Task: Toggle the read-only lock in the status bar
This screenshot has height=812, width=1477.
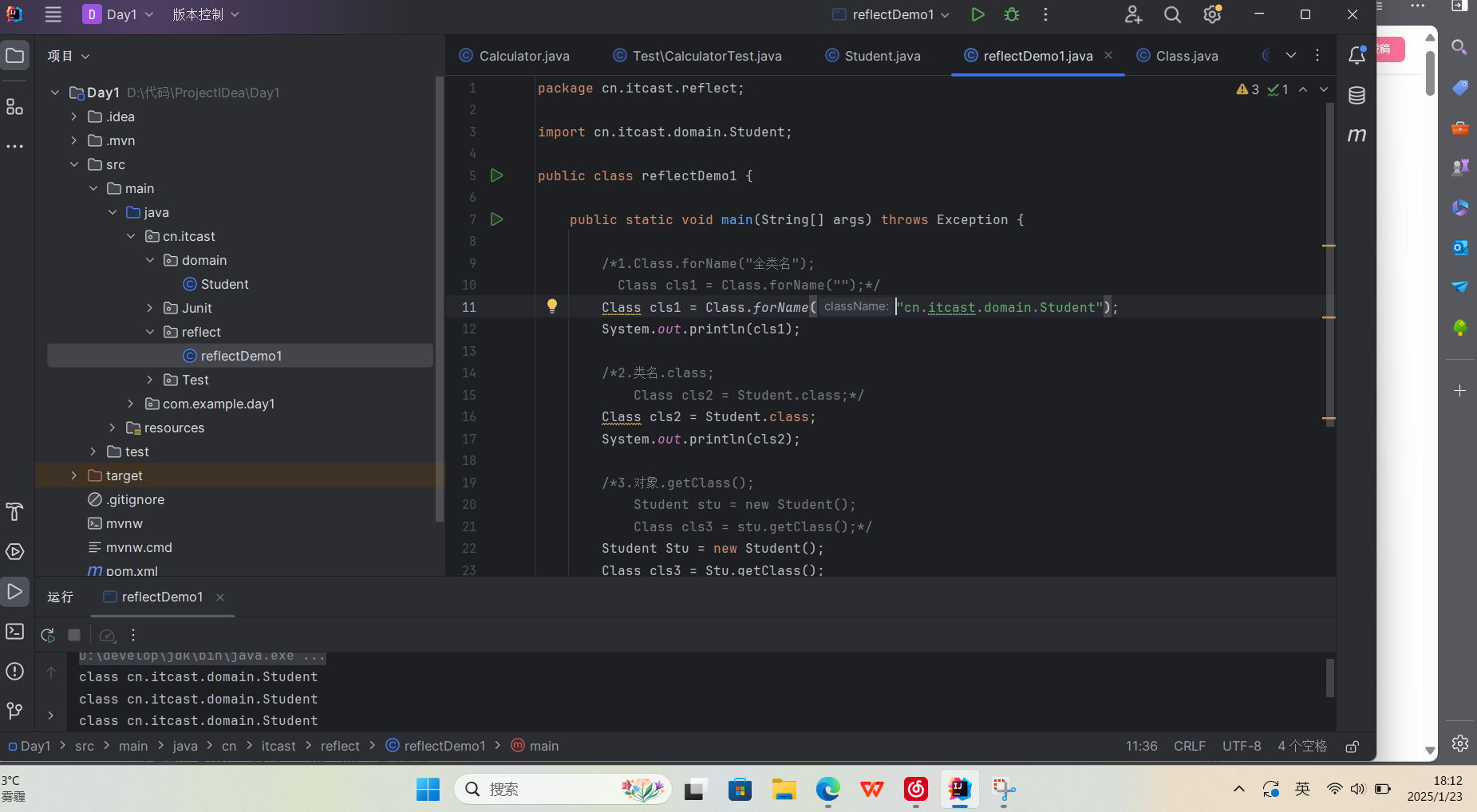Action: click(1352, 746)
